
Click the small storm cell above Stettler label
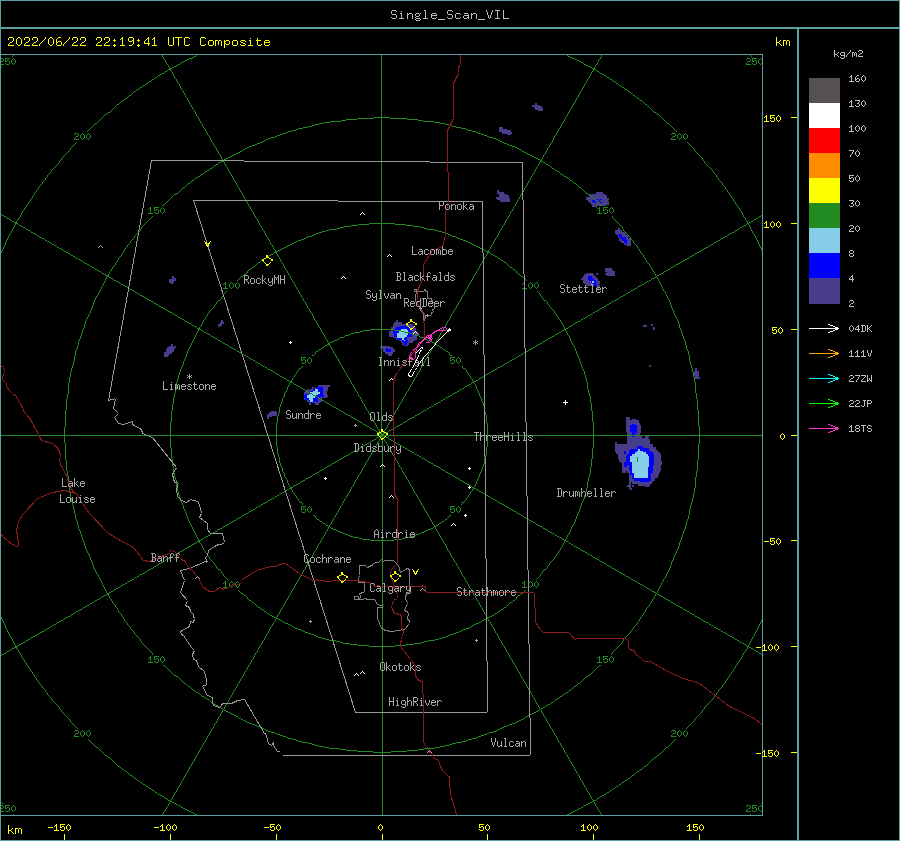(590, 280)
